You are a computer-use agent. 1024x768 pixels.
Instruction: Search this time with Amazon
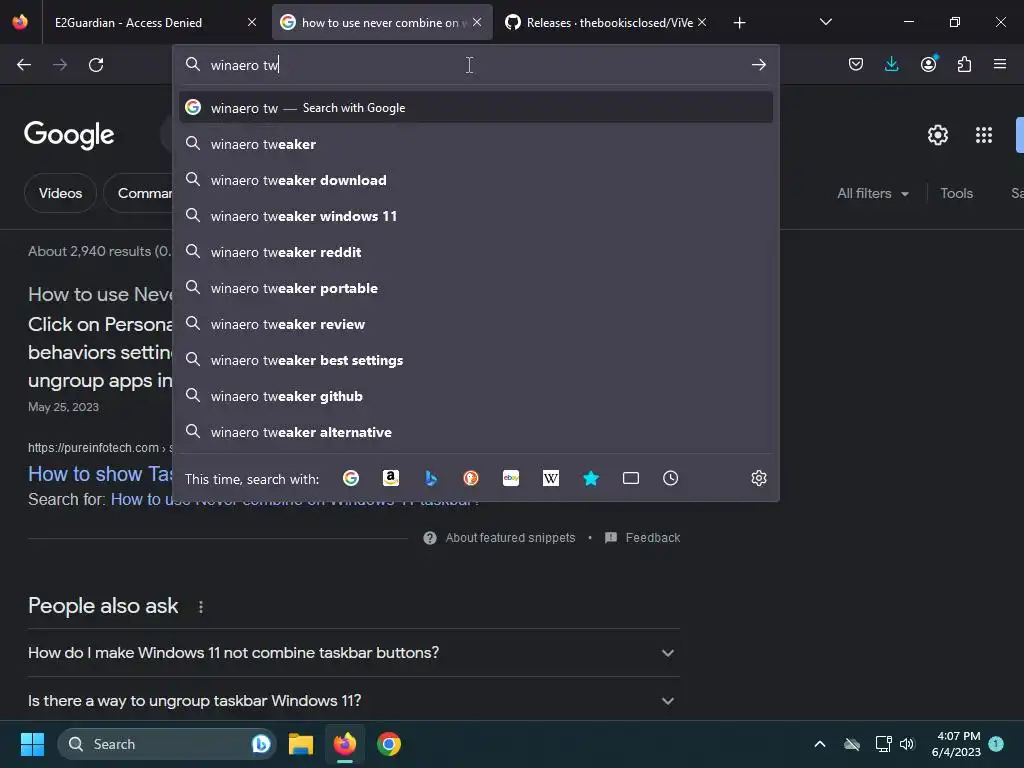coord(391,479)
